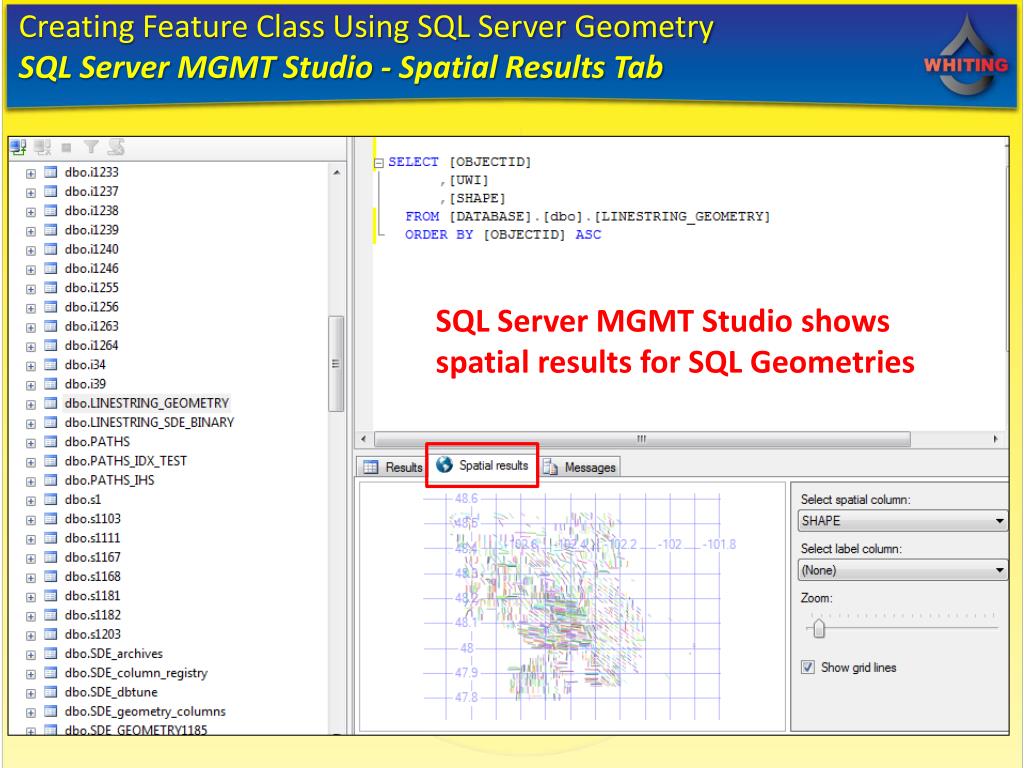Expand the dbo.i1264 table node
This screenshot has height=768, width=1024.
[30, 347]
